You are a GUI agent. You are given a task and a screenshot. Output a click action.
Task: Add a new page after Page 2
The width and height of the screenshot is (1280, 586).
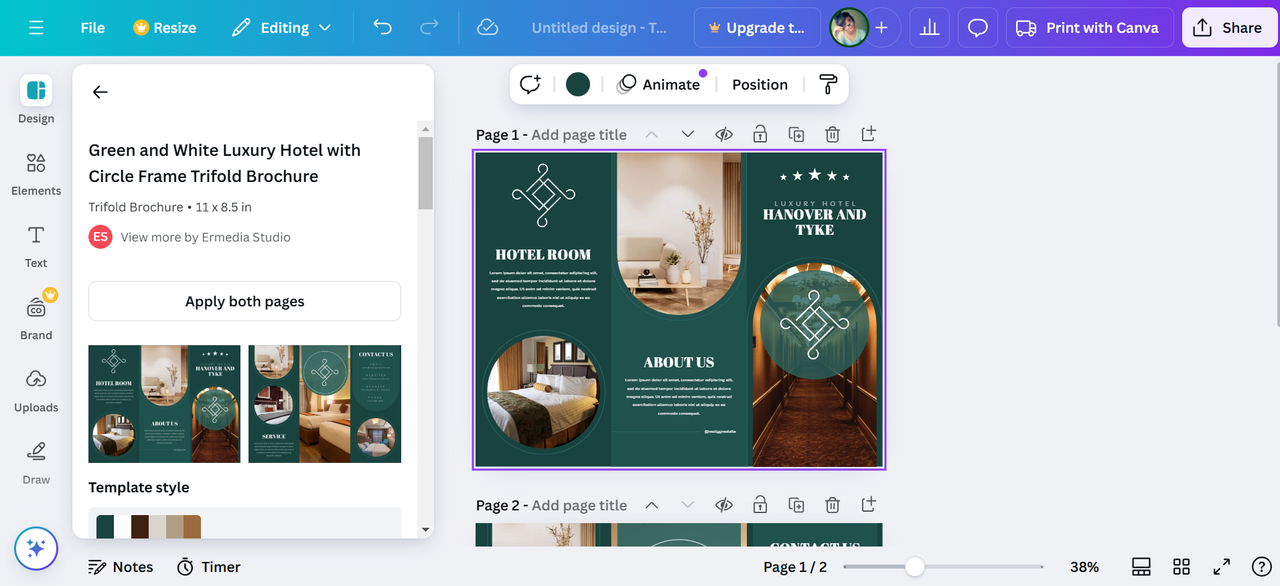[x=868, y=505]
